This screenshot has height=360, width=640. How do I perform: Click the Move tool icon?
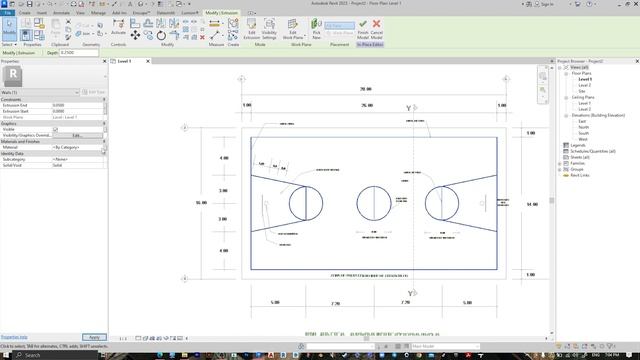(135, 35)
